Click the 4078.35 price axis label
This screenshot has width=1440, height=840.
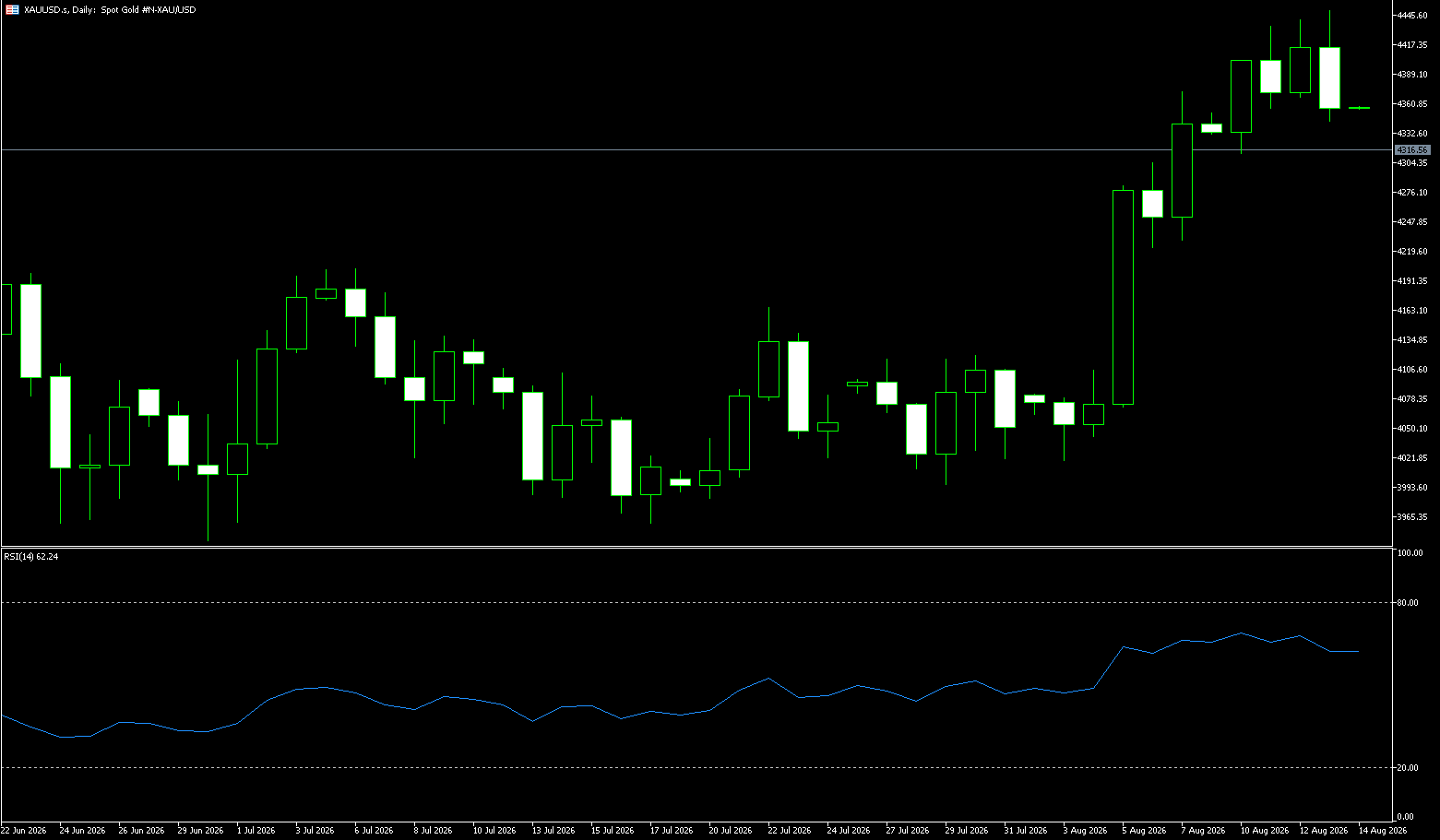coord(1412,399)
